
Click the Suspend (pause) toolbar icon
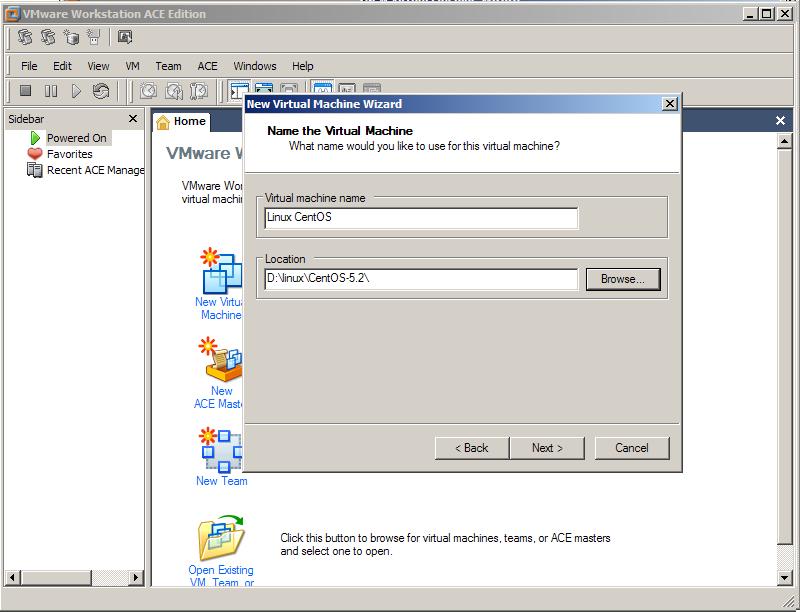[51, 91]
